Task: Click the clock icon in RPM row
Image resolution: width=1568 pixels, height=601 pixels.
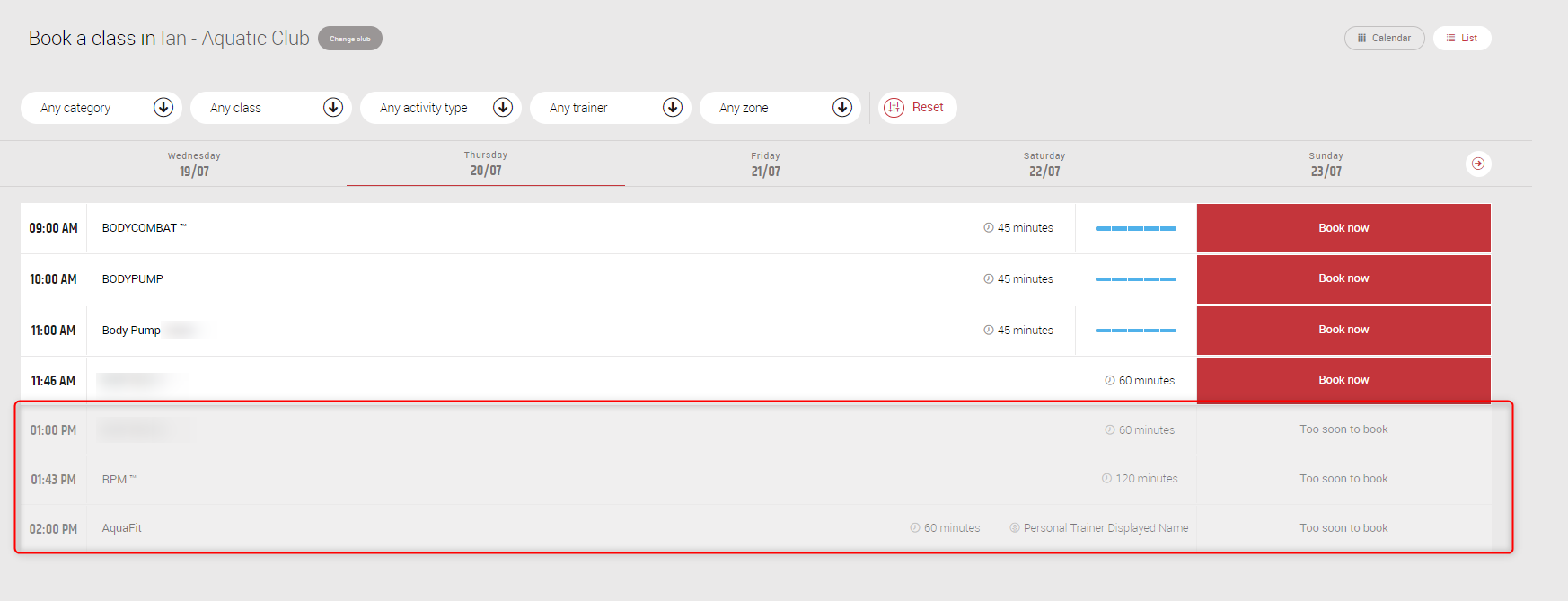Action: (x=1106, y=479)
